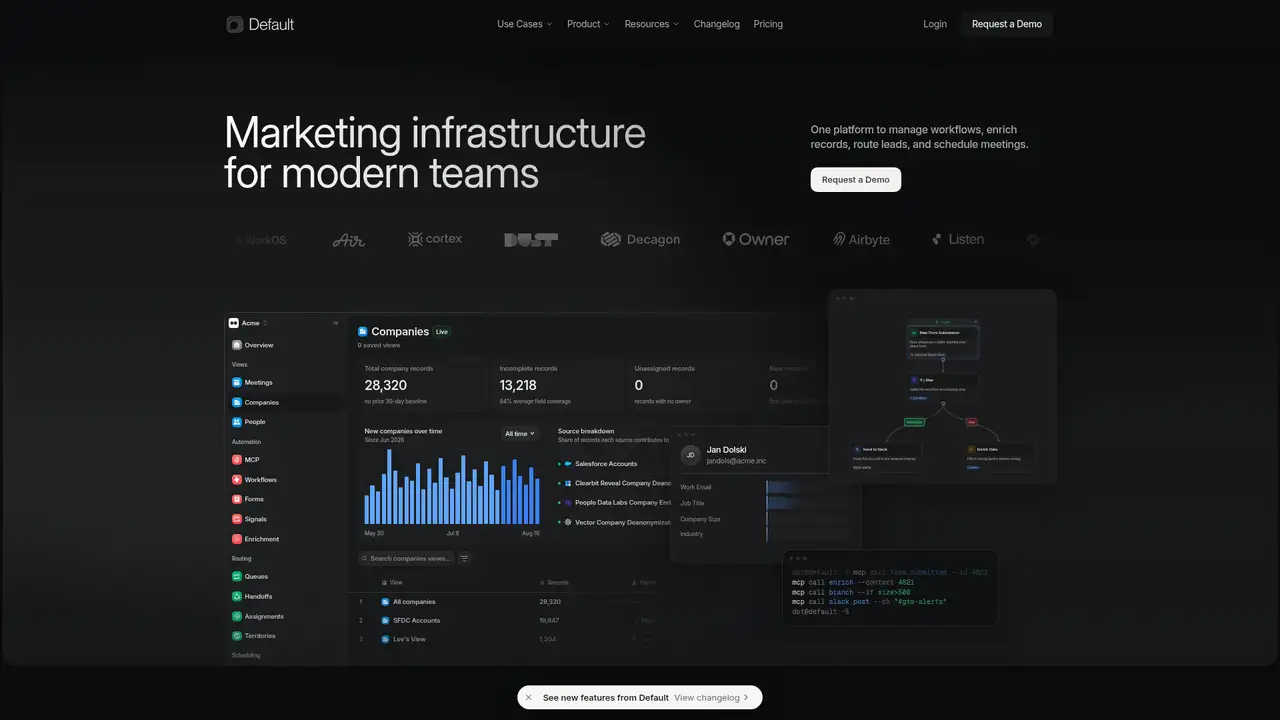This screenshot has width=1280, height=720.
Task: Click the View changelog link
Action: [x=713, y=698]
